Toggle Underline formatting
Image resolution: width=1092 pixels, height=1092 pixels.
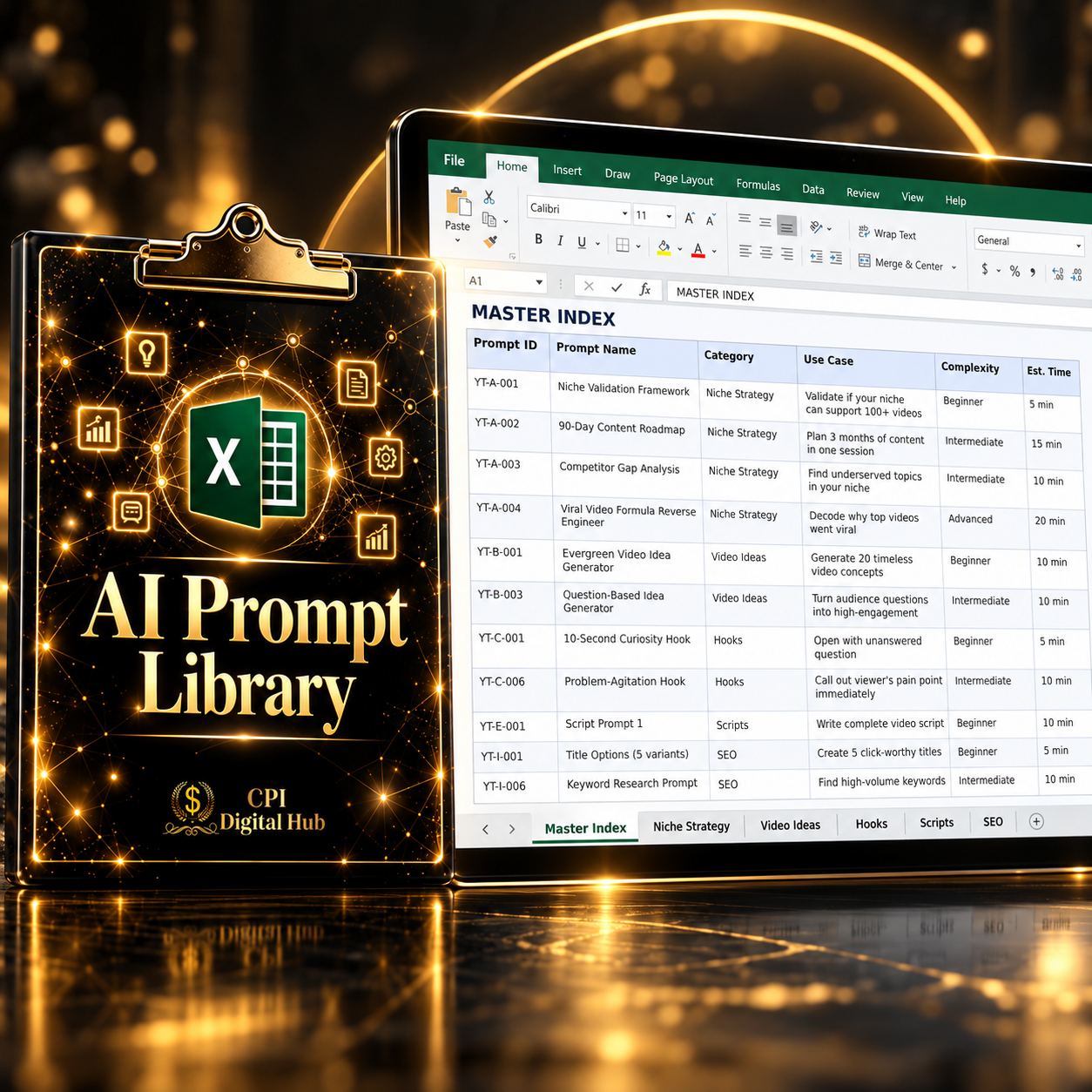[x=582, y=242]
